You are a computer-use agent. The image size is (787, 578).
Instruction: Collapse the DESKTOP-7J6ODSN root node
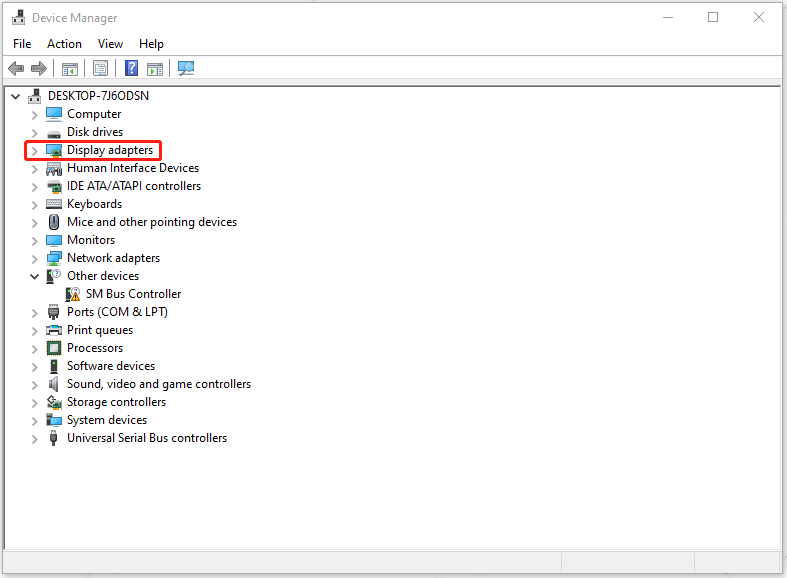(16, 96)
